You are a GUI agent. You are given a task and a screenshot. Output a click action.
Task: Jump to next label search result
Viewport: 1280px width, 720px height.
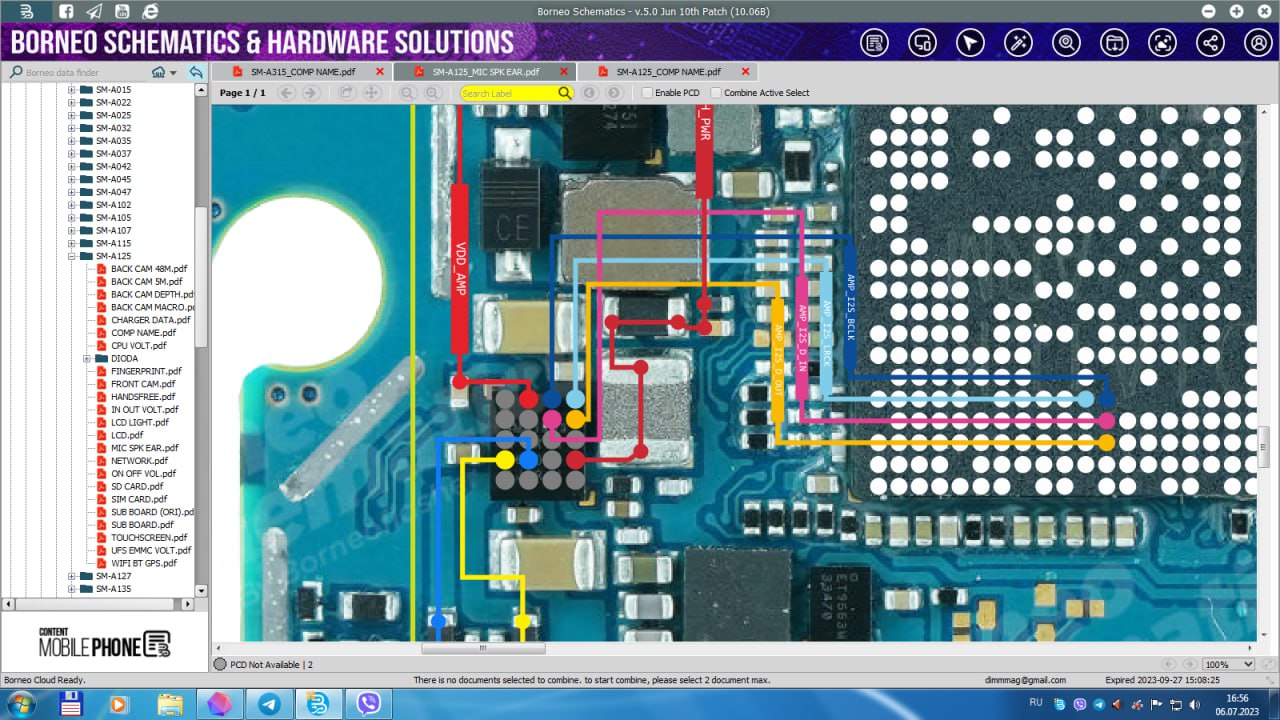pyautogui.click(x=614, y=93)
